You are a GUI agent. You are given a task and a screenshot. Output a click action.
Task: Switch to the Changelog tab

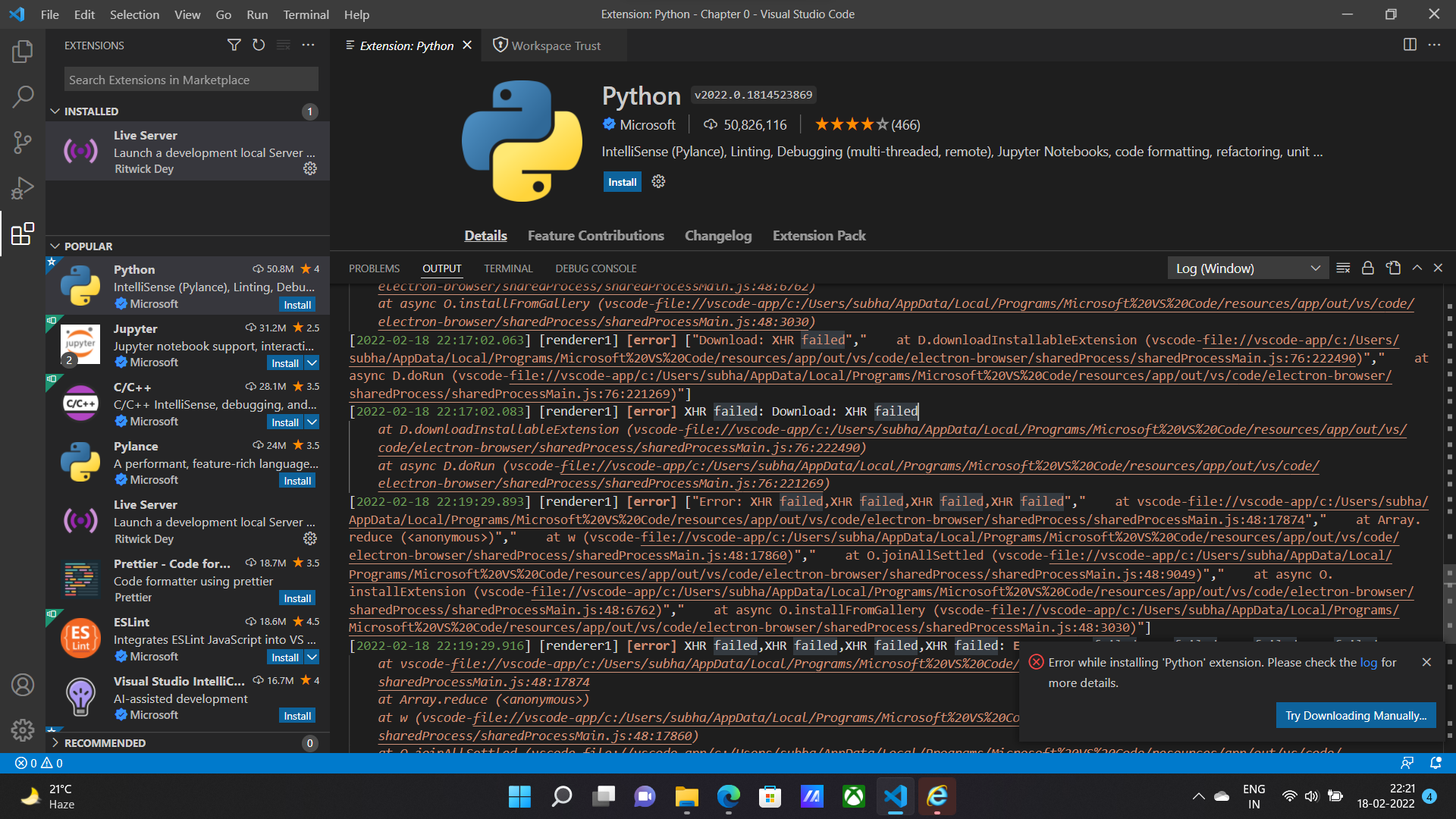717,235
